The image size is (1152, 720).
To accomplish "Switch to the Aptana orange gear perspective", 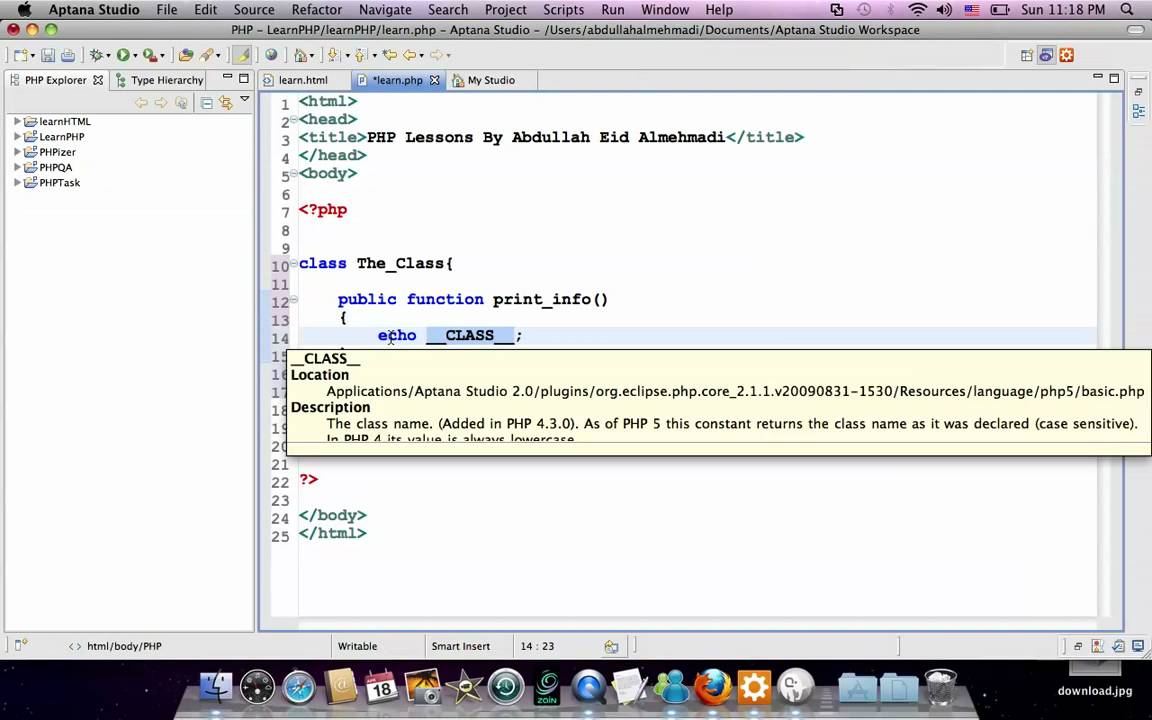I will coord(1067,55).
